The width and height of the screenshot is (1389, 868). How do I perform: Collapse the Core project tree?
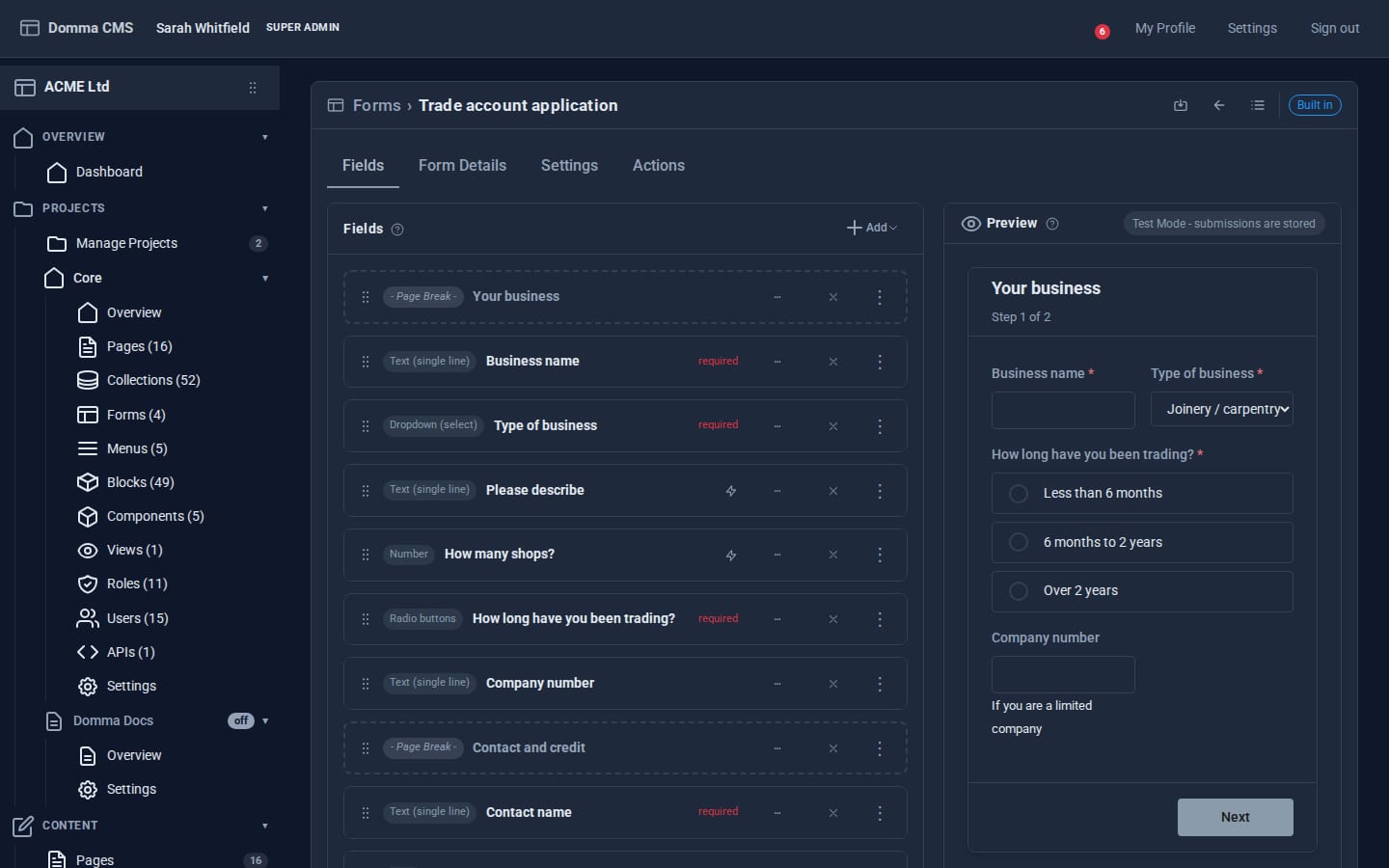[x=265, y=279]
